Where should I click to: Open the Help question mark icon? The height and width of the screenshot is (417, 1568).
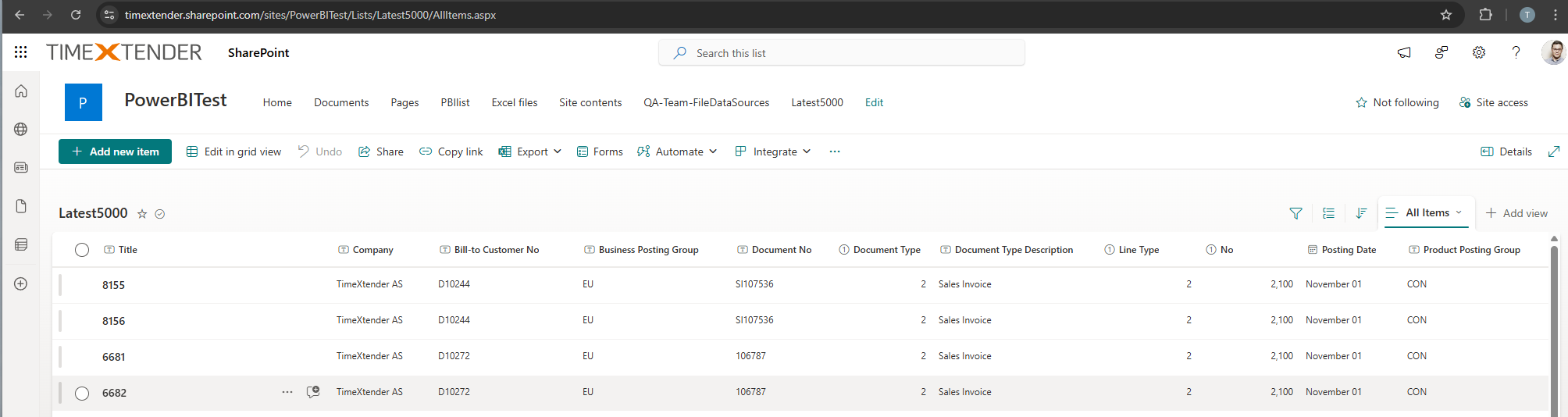[1516, 52]
